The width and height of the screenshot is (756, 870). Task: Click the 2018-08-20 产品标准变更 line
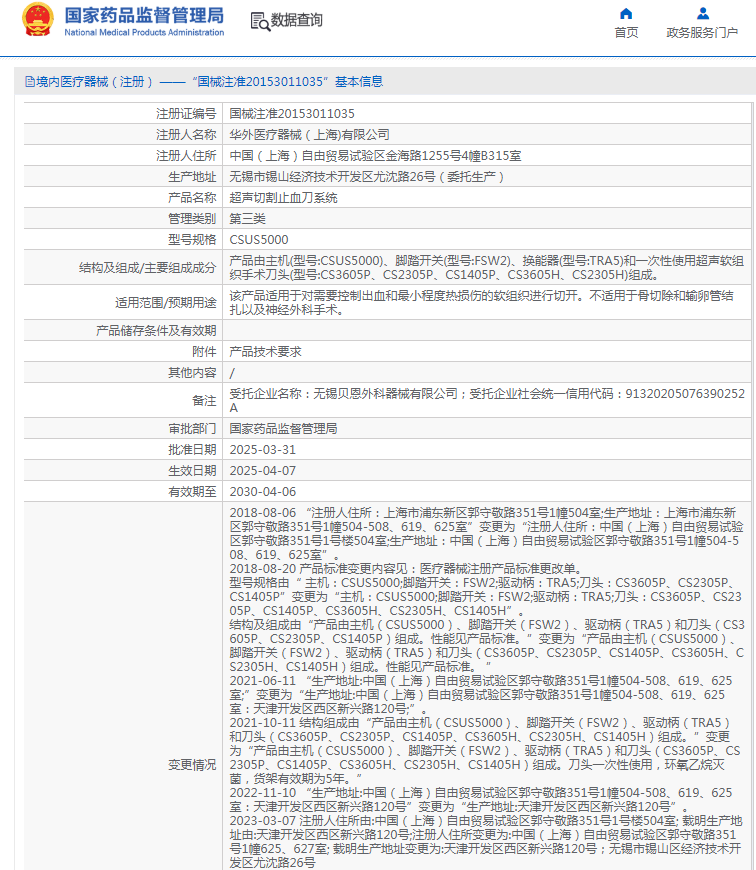[x=405, y=569]
